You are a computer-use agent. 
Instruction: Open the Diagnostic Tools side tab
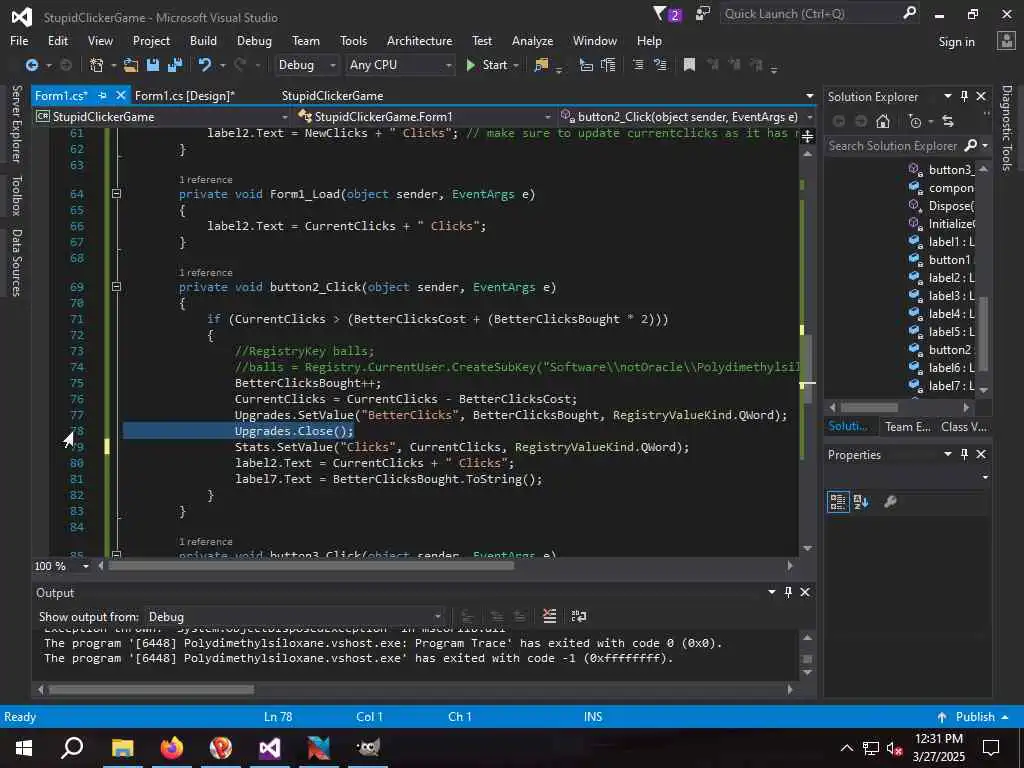point(1007,128)
